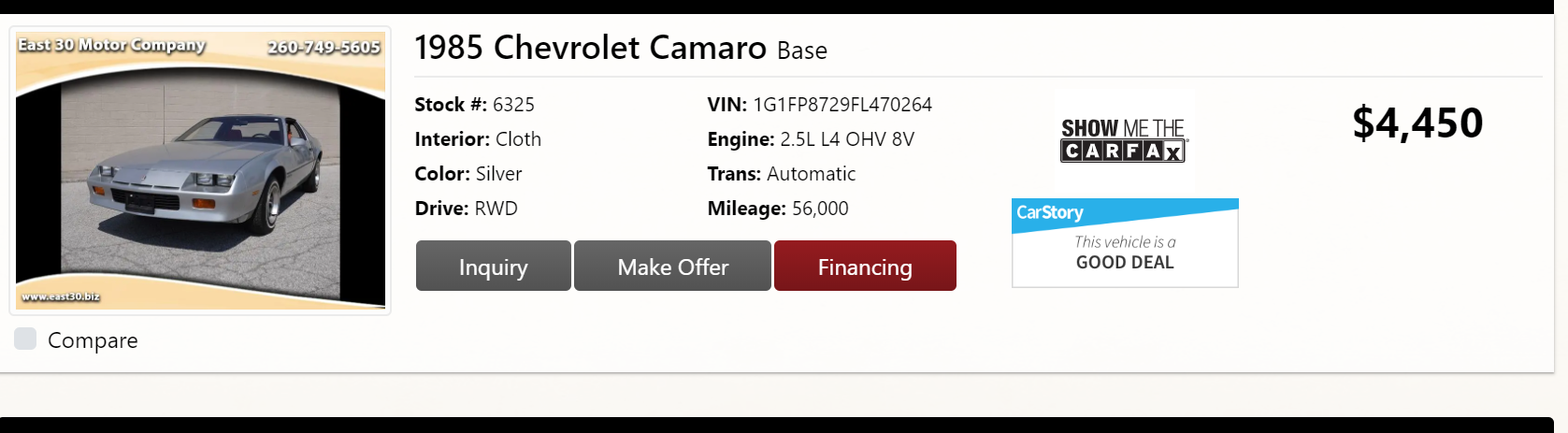This screenshot has width=1568, height=433.
Task: Open the Show Me the CARFAX report logo
Action: pos(1123,140)
